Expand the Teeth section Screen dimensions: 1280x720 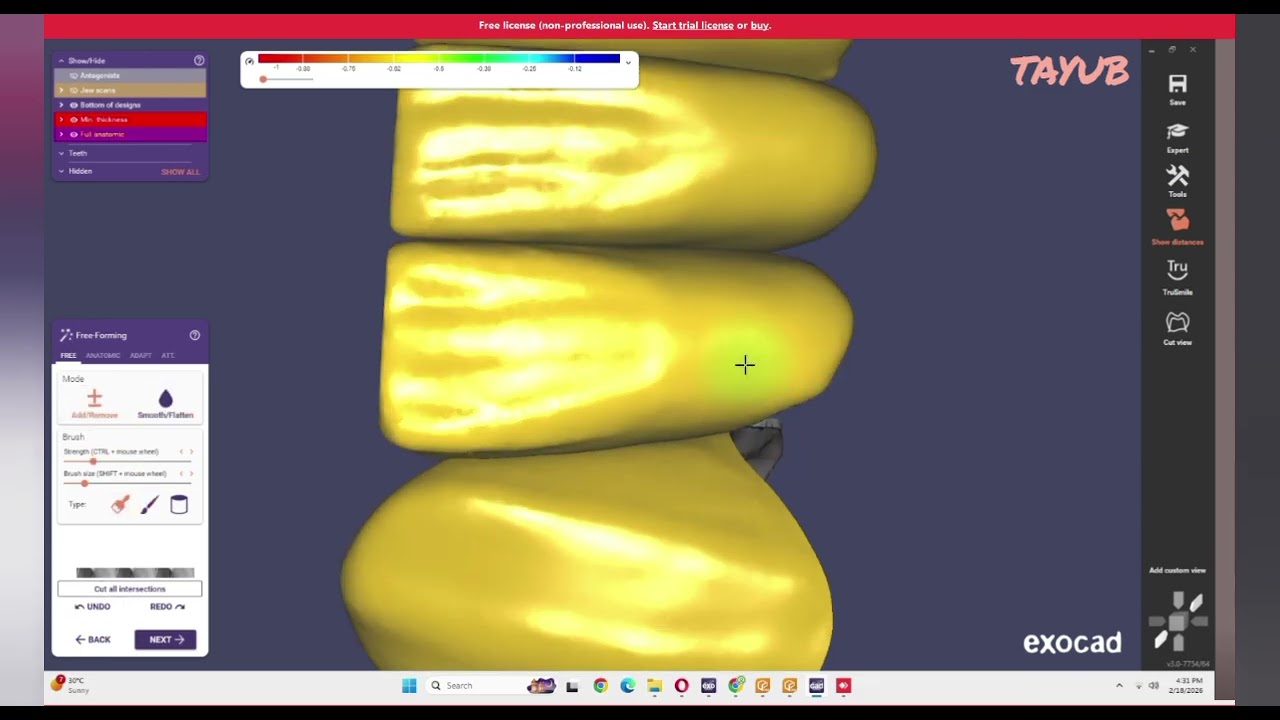tap(61, 153)
